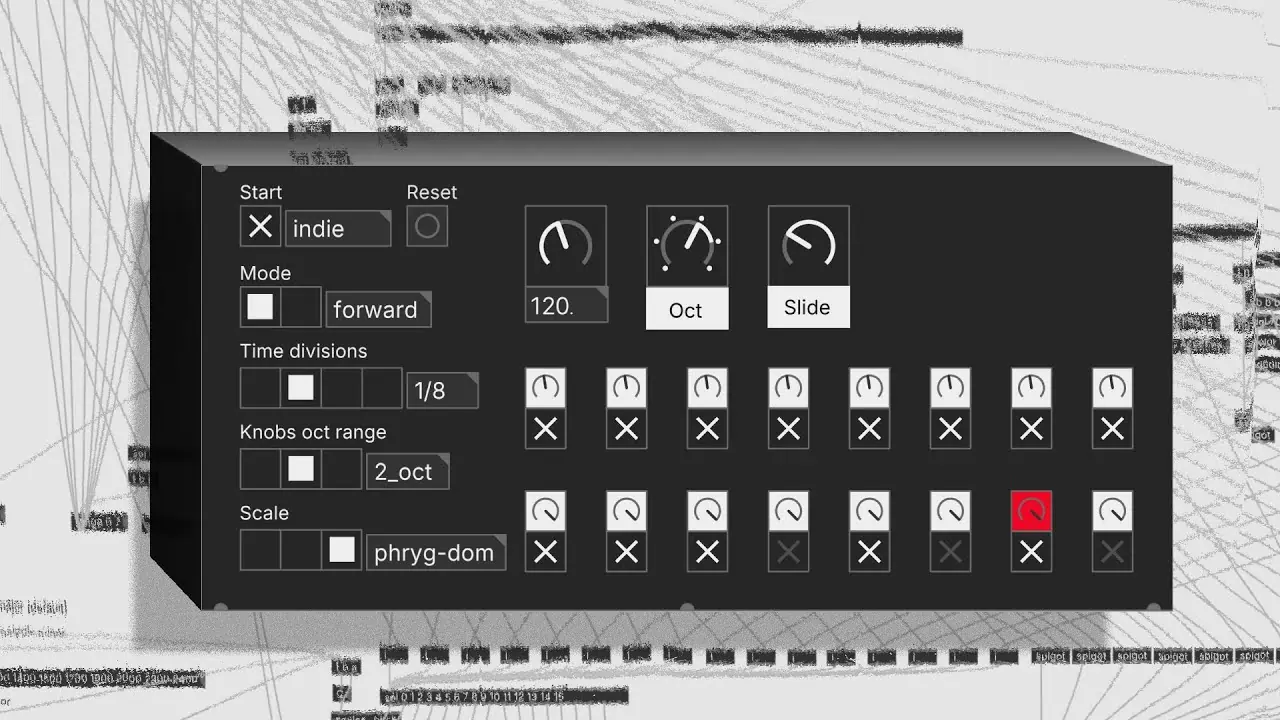Open the phryg-dom scale dropdown

click(x=435, y=552)
